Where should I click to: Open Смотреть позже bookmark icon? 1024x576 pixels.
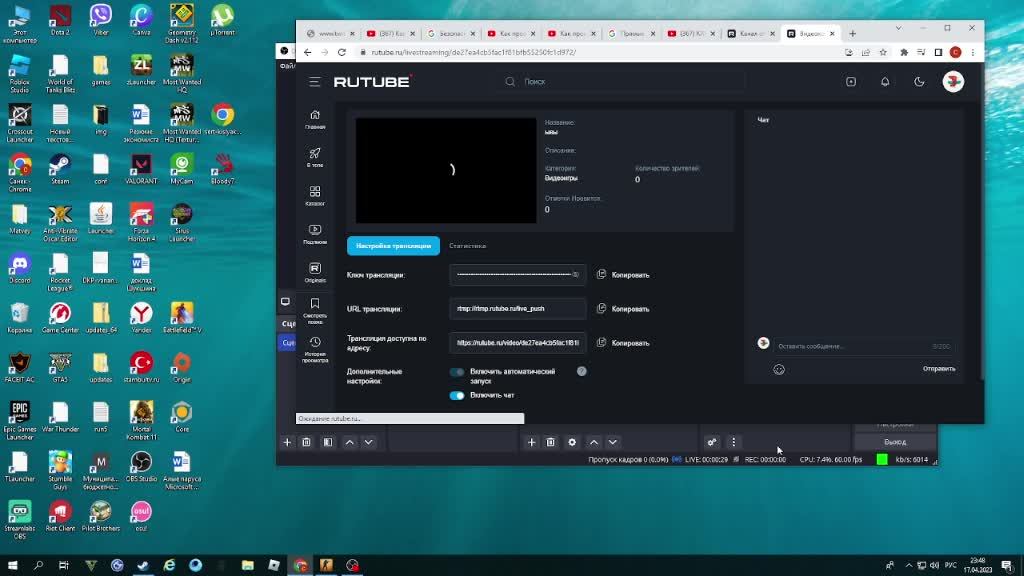coord(315,311)
